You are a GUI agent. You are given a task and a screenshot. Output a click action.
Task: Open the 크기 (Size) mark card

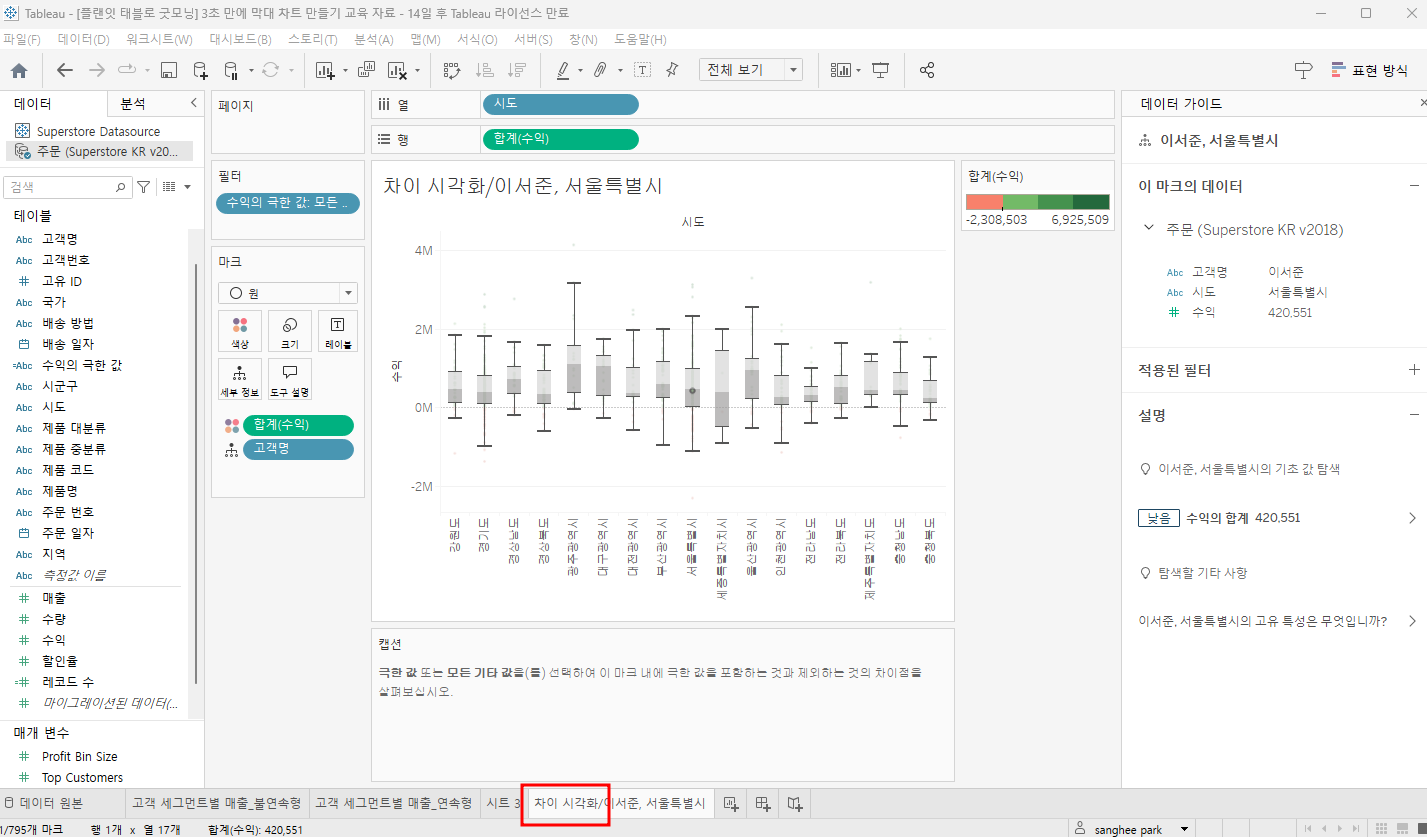click(289, 331)
